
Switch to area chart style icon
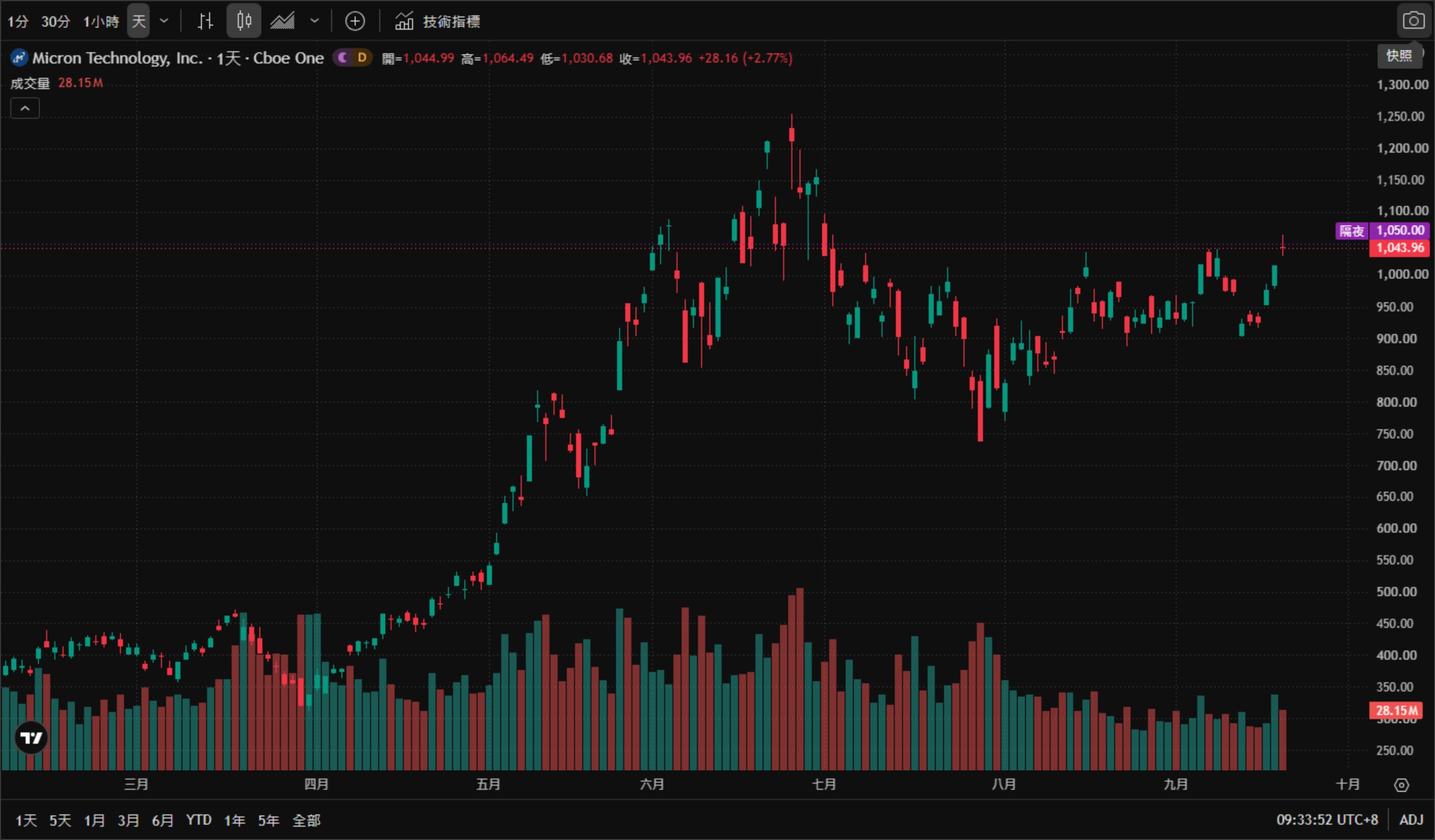click(282, 21)
